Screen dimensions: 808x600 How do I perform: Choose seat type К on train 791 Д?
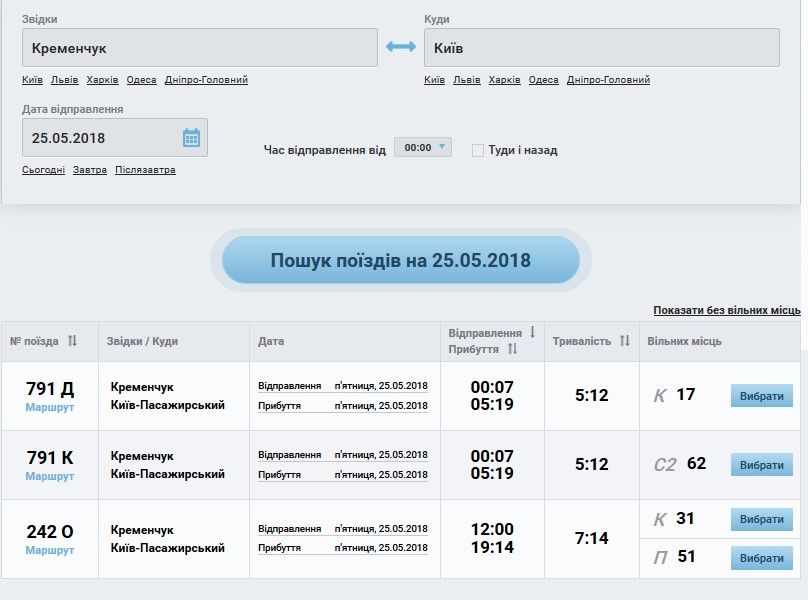(x=761, y=396)
